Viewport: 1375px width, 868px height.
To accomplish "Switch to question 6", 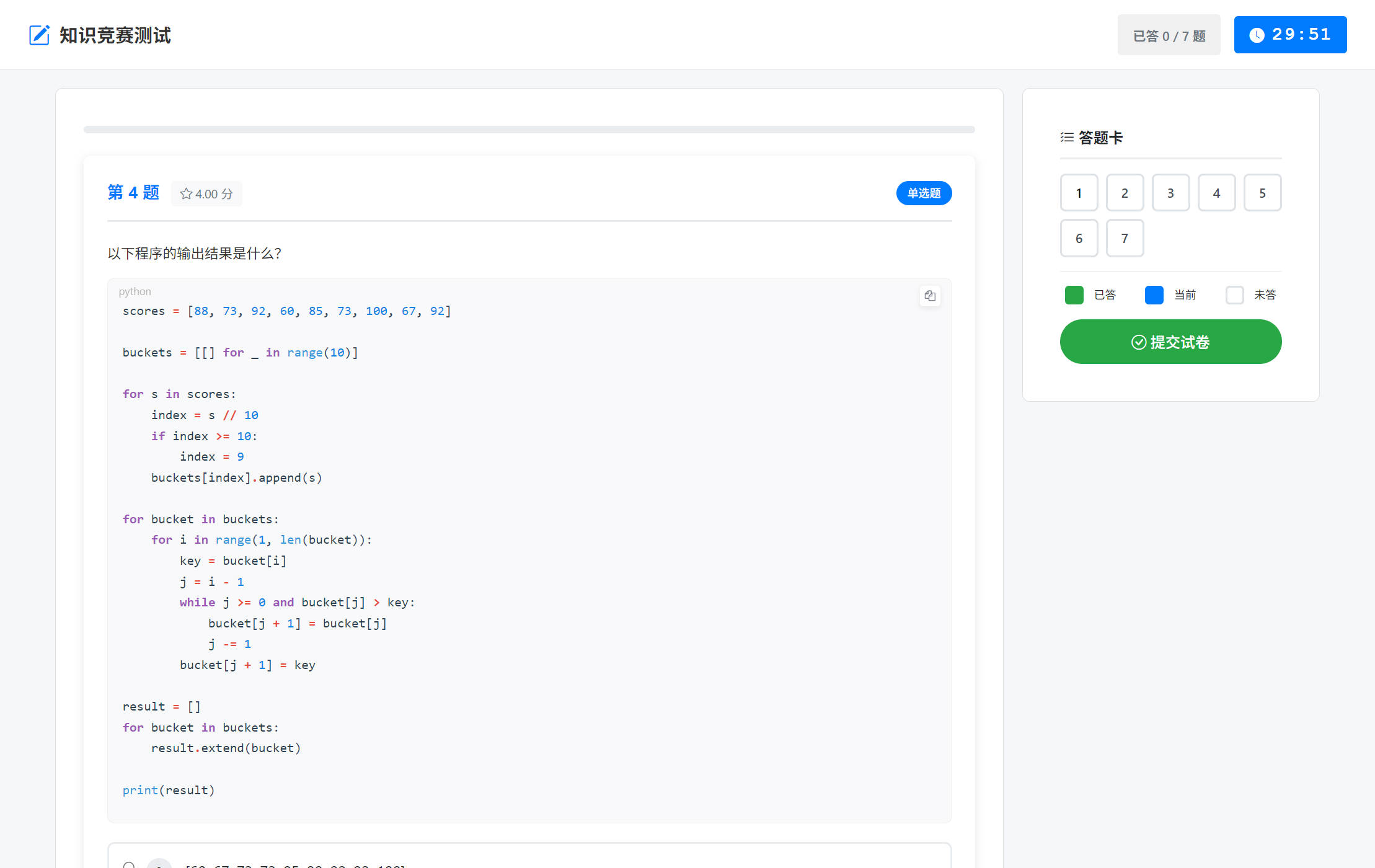I will point(1079,238).
